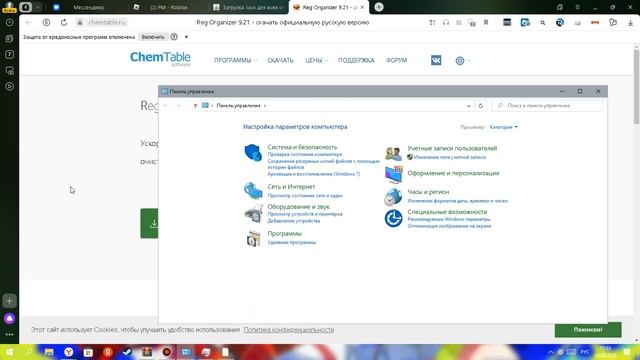
Task: Open the Alice assistant purple icon in sidebar
Action: tap(9, 318)
